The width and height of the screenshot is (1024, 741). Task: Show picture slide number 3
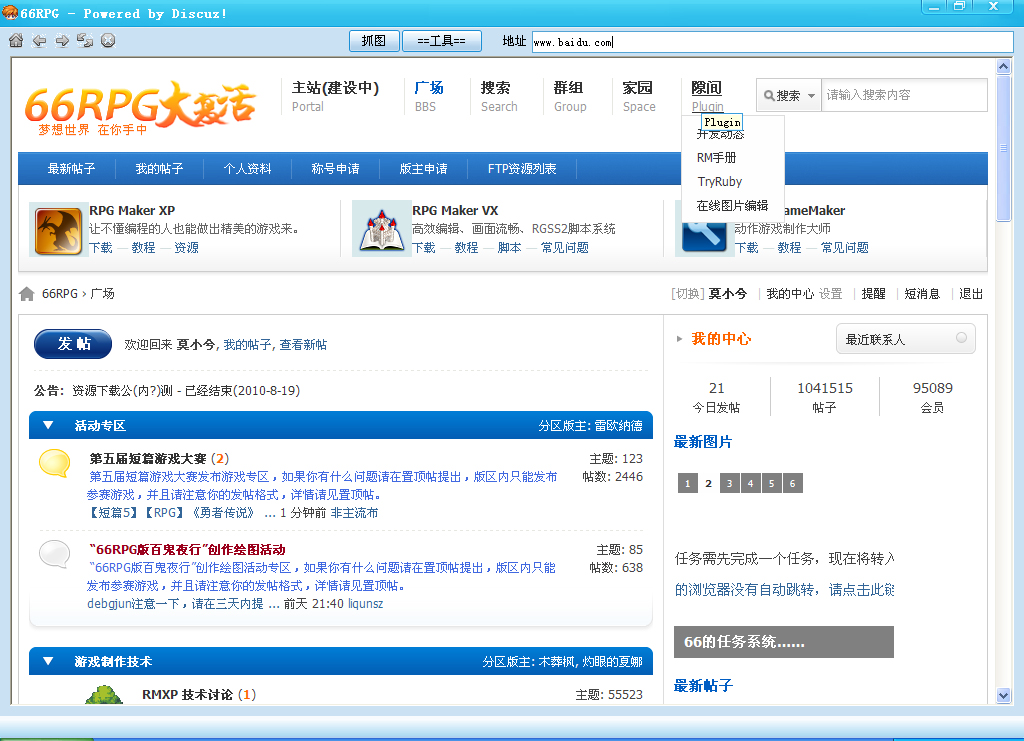coord(729,483)
